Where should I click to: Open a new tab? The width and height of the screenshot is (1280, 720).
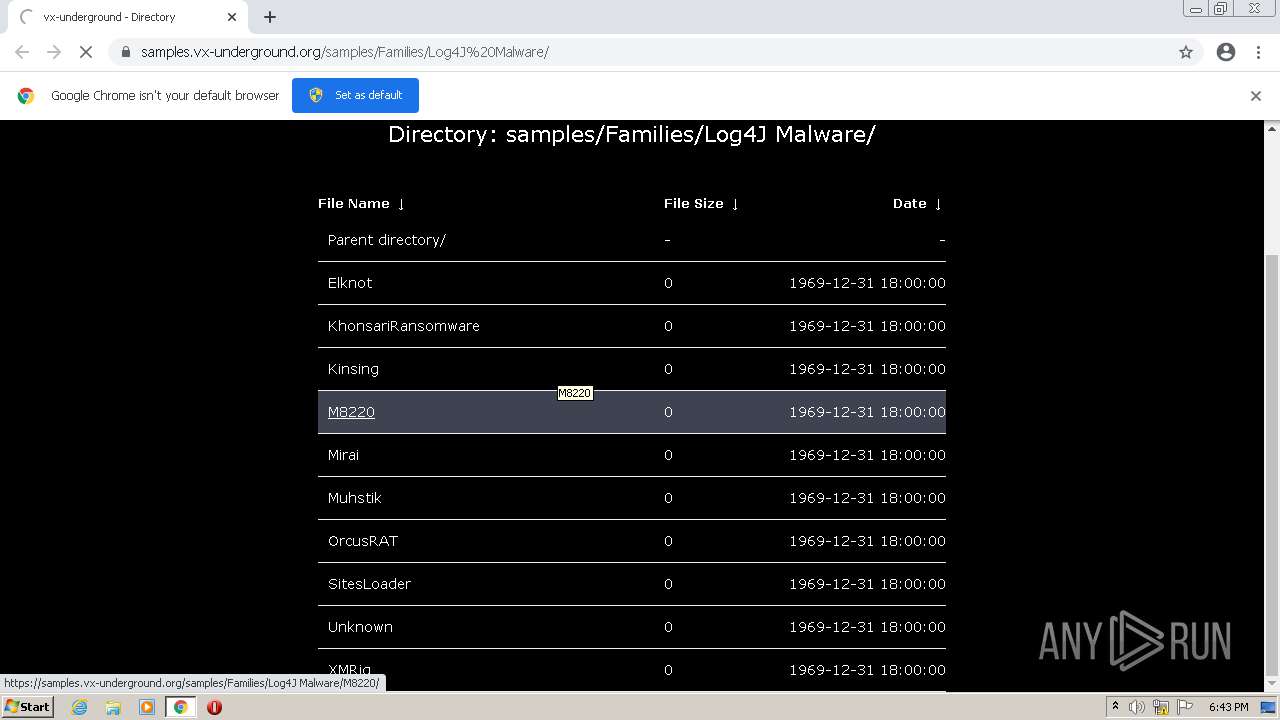point(270,17)
